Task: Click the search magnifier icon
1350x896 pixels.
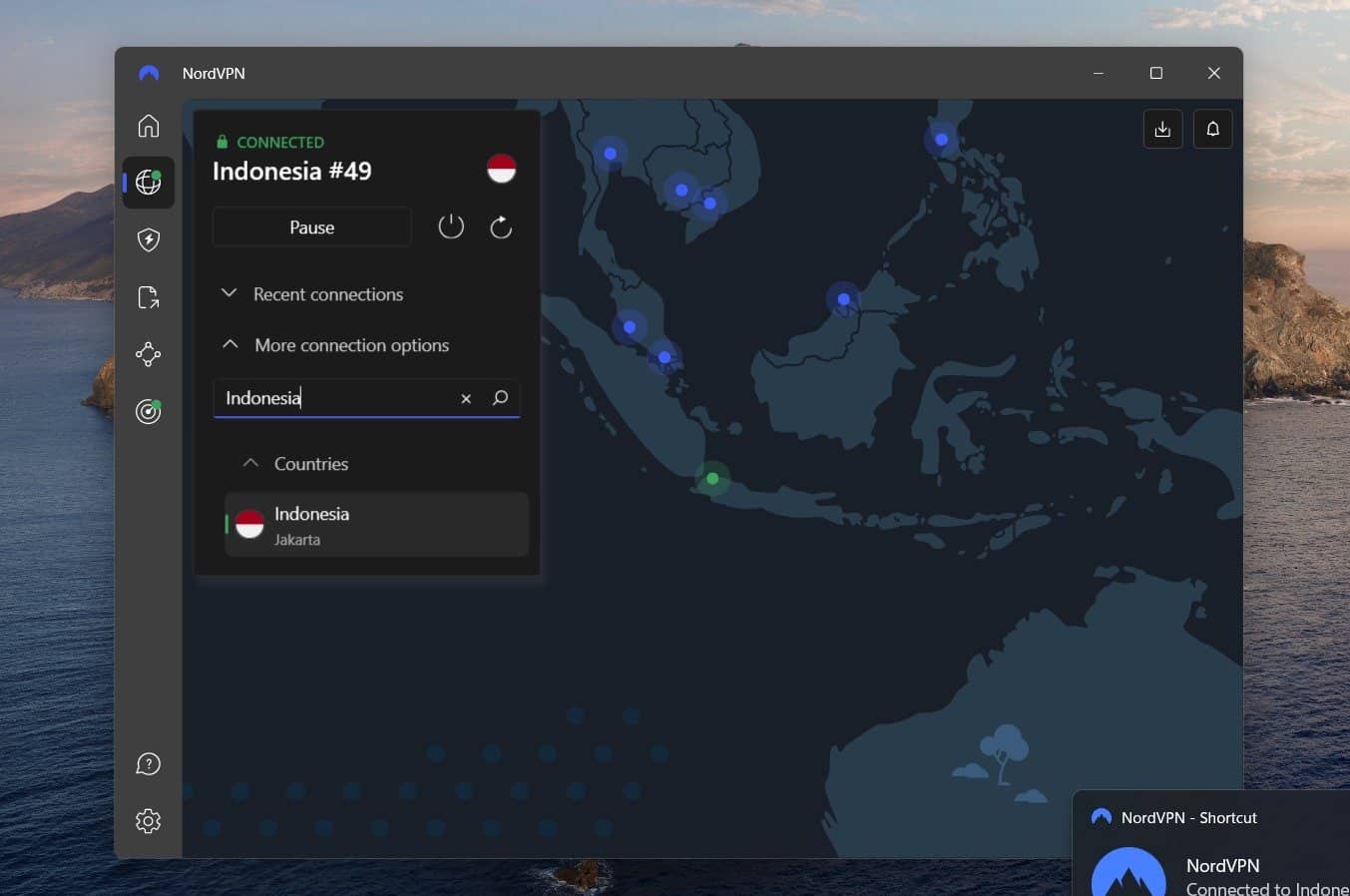Action: tap(500, 398)
